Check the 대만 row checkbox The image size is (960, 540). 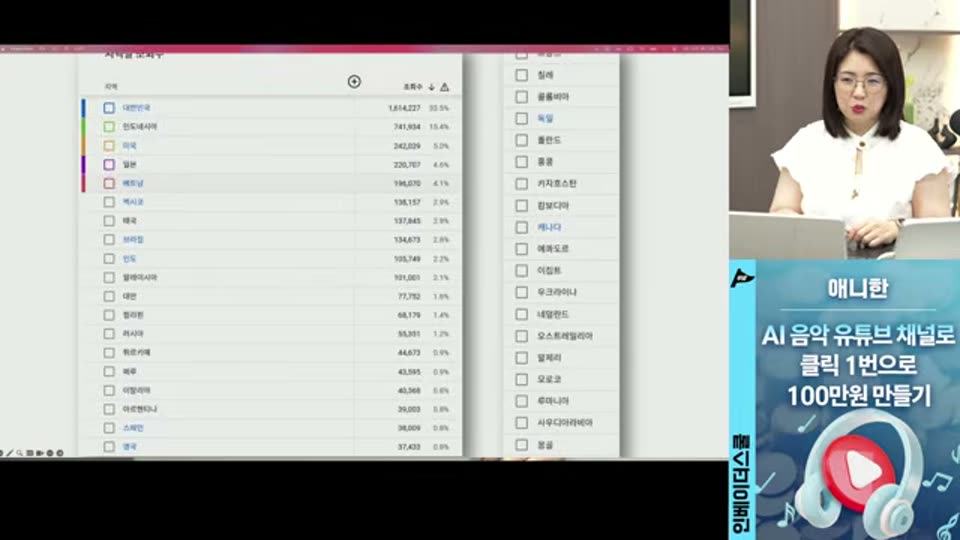[x=109, y=296]
